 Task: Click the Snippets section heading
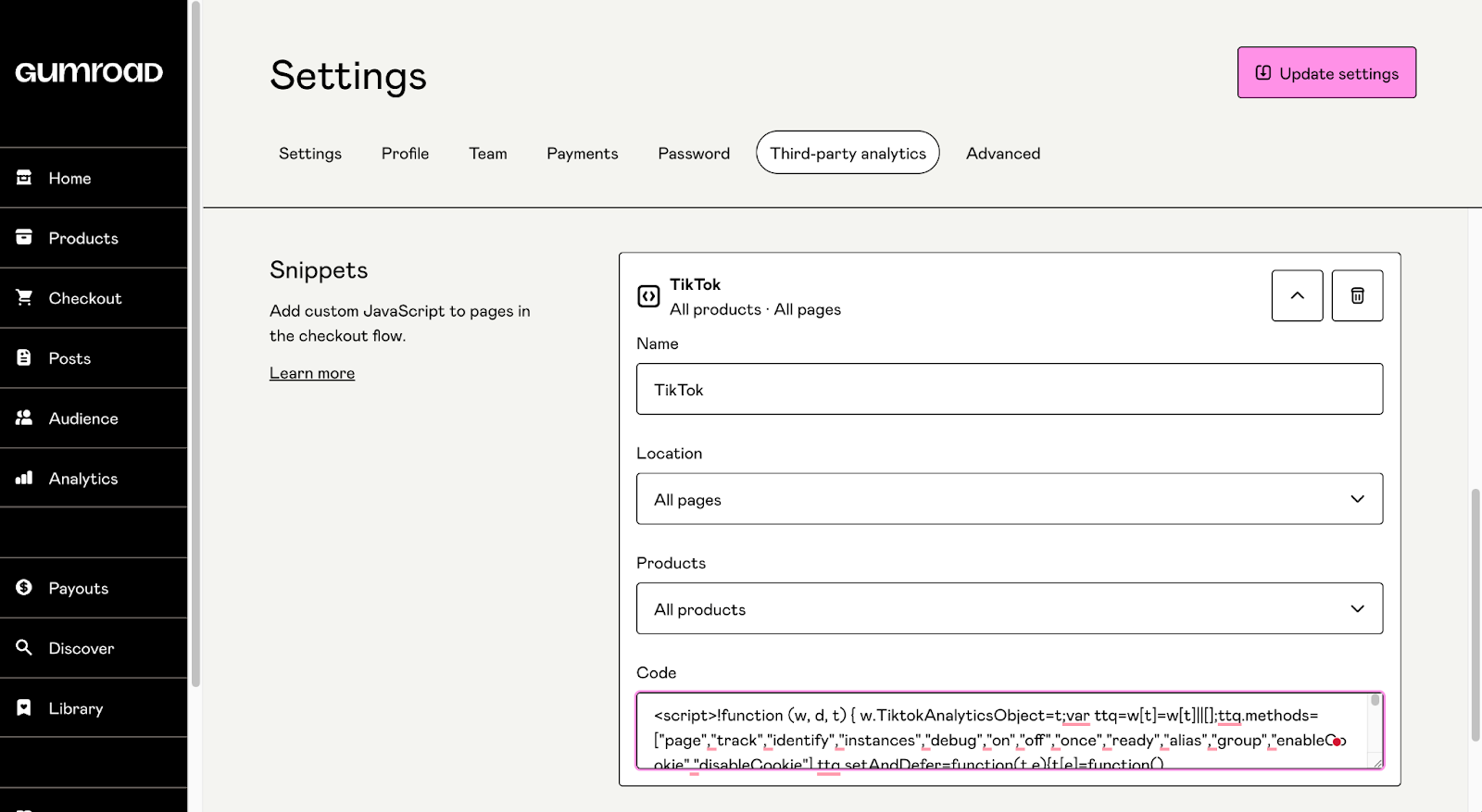(x=319, y=269)
